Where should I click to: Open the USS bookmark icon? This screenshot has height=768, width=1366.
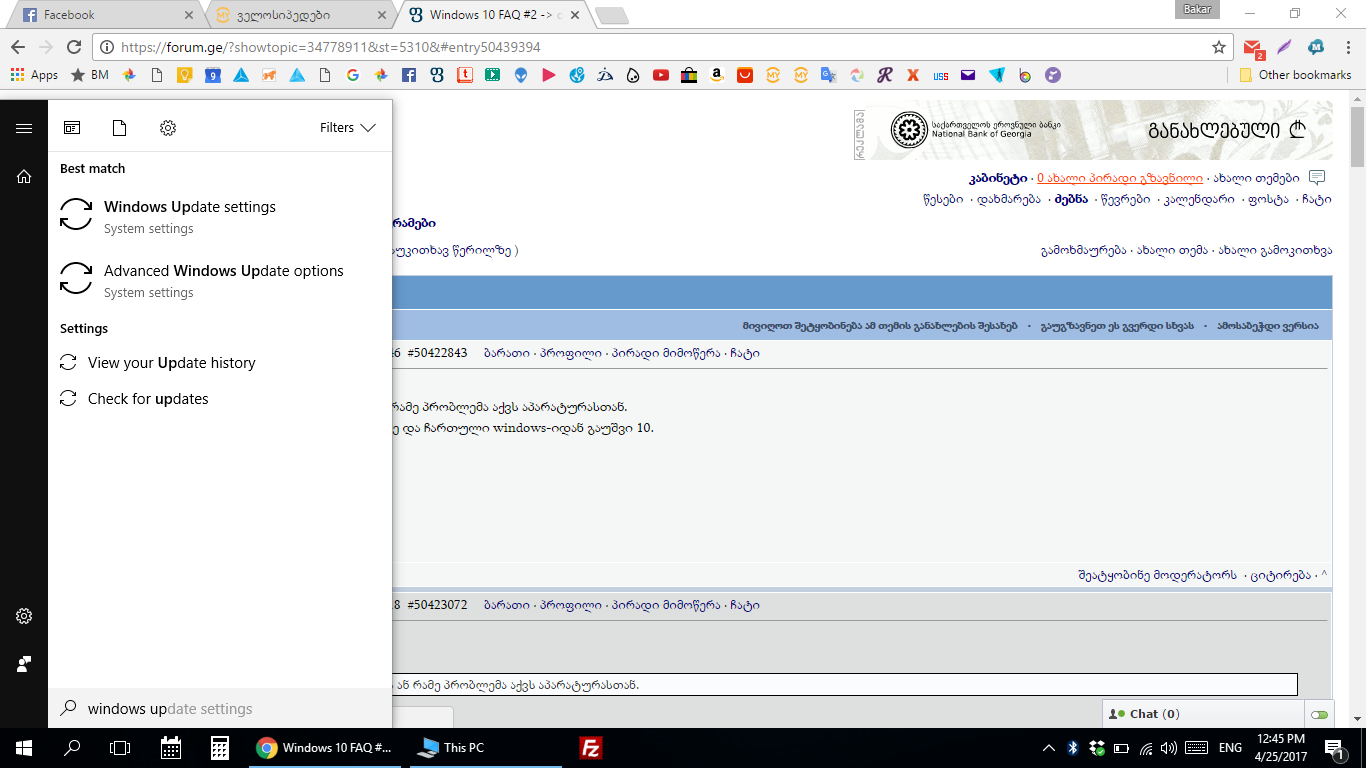[940, 75]
